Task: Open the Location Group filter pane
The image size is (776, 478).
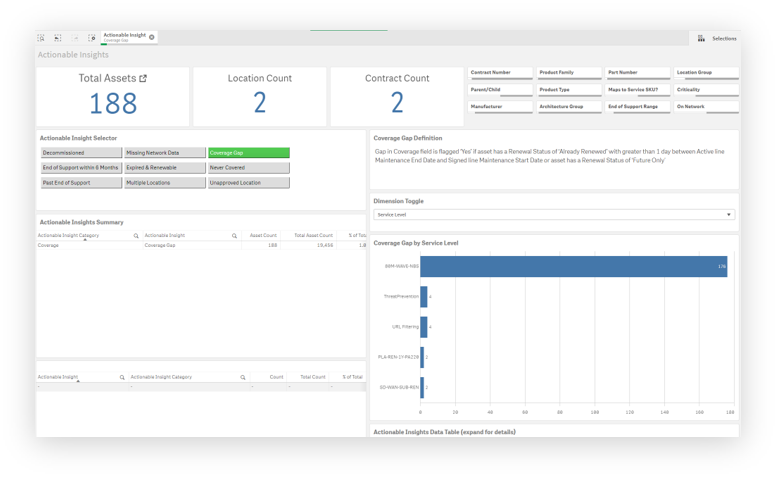Action: [706, 73]
